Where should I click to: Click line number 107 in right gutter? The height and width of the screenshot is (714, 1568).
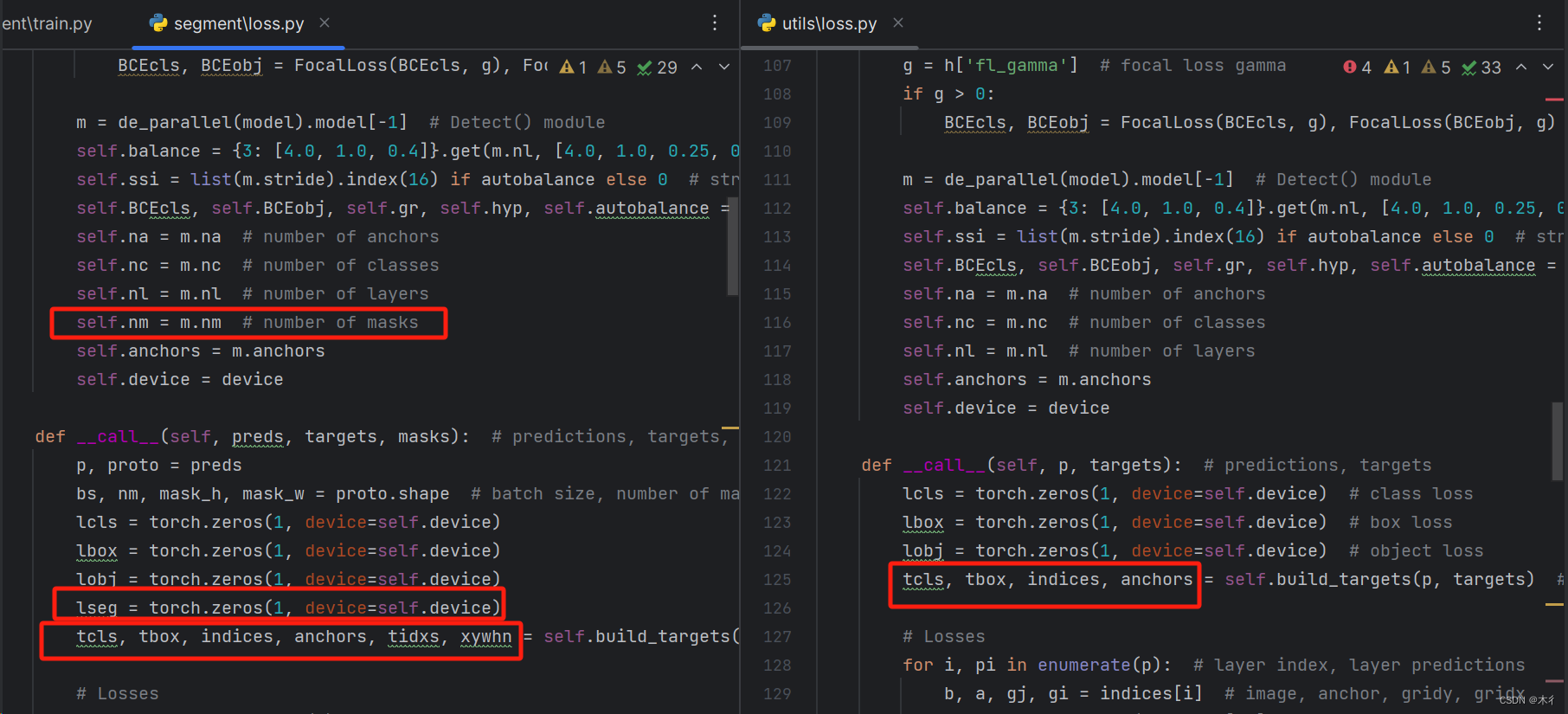(x=777, y=66)
